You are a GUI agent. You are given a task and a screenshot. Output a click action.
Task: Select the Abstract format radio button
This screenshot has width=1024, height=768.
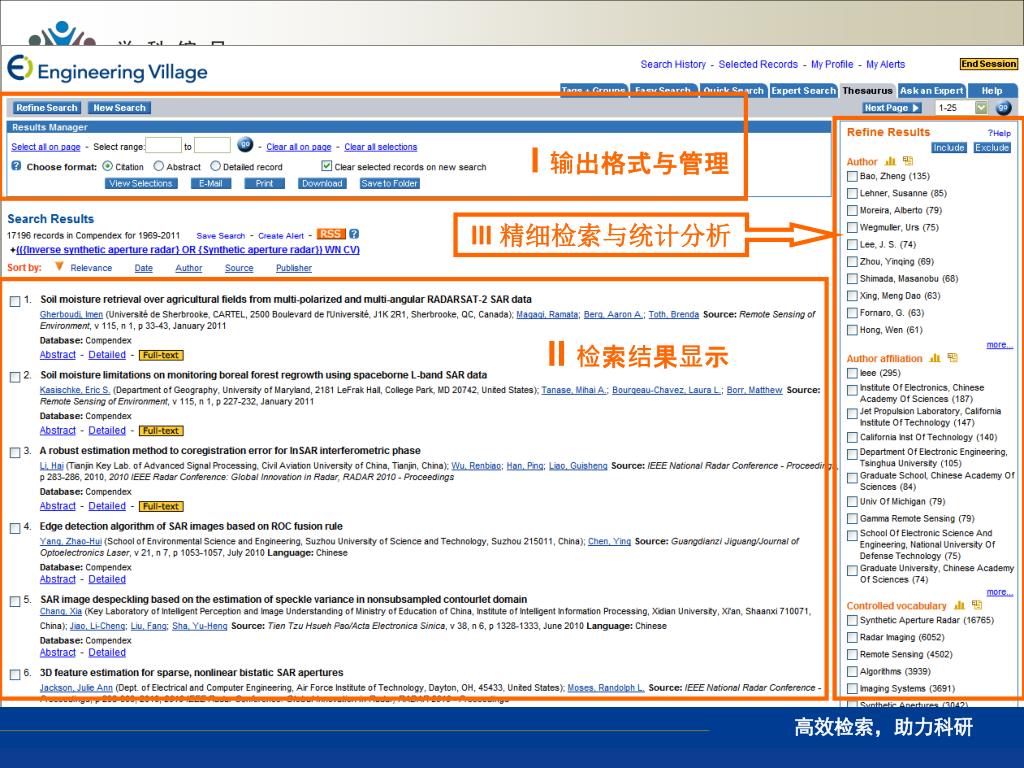159,167
